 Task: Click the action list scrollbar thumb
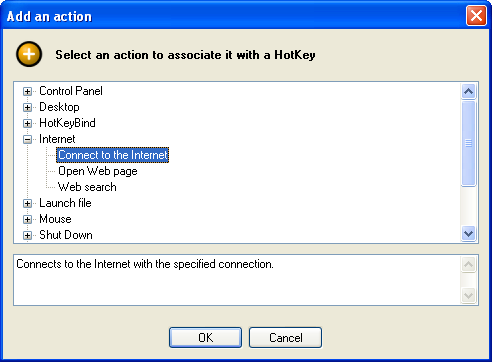[x=468, y=143]
